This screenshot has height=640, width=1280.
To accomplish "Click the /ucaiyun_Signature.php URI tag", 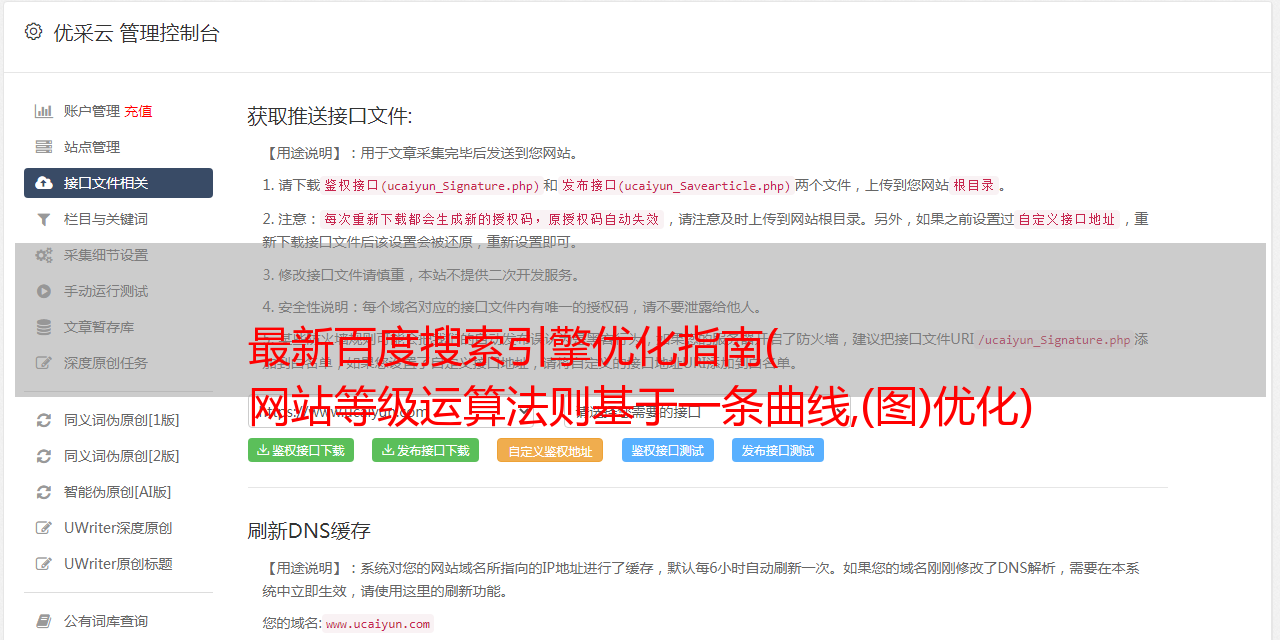I will coord(1054,340).
